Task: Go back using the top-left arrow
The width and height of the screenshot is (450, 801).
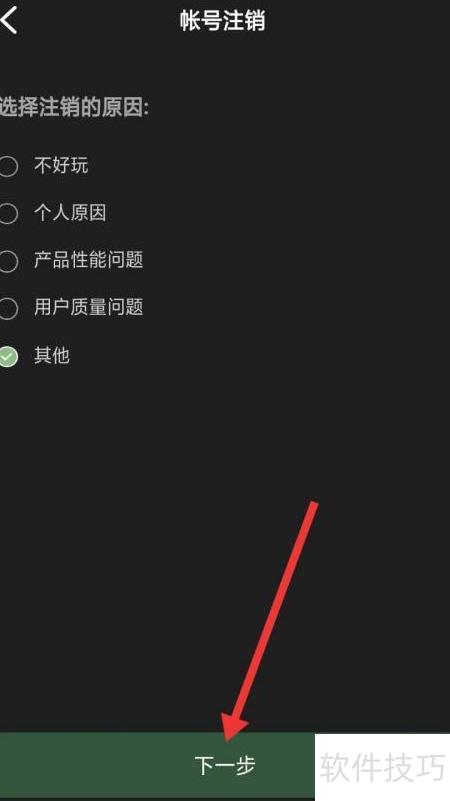Action: tap(8, 19)
